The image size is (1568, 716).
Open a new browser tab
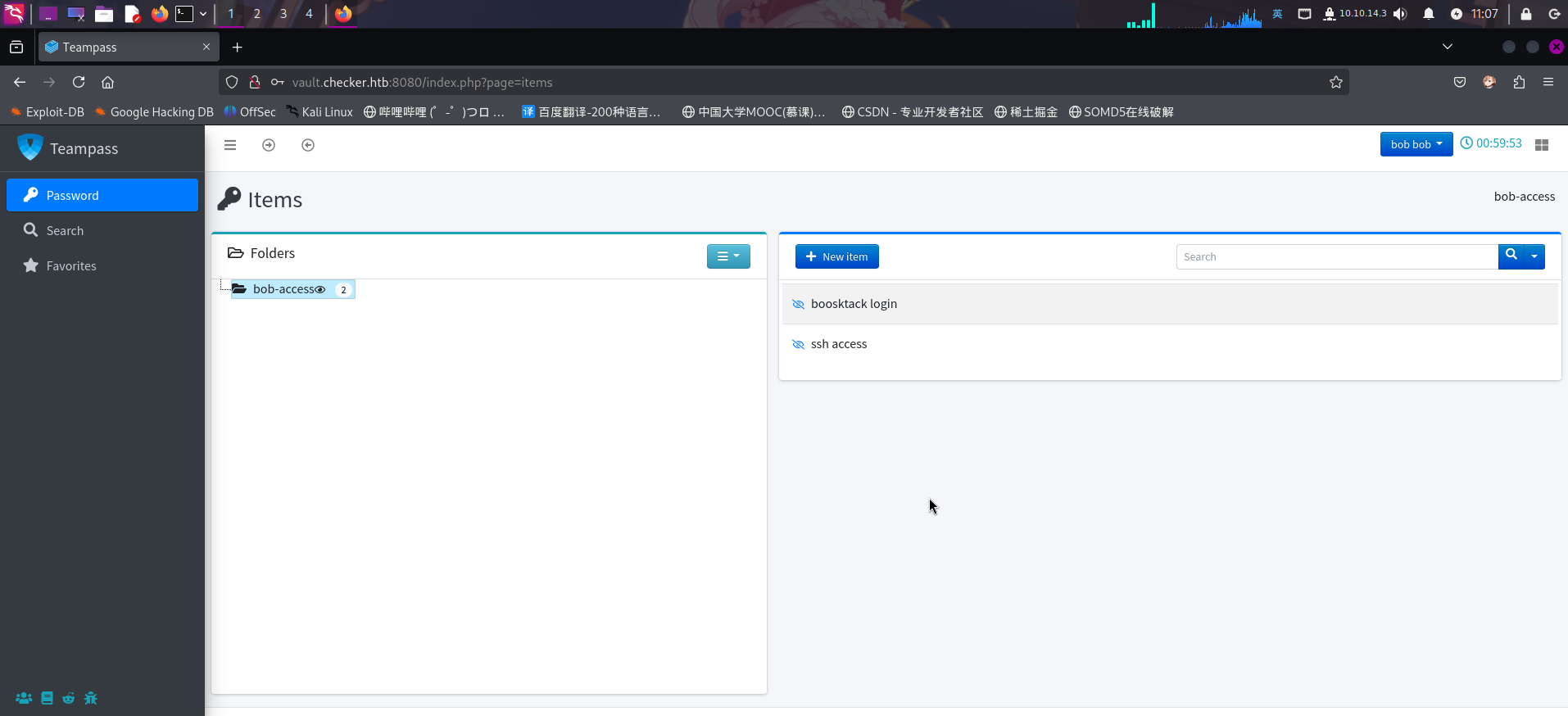[238, 48]
